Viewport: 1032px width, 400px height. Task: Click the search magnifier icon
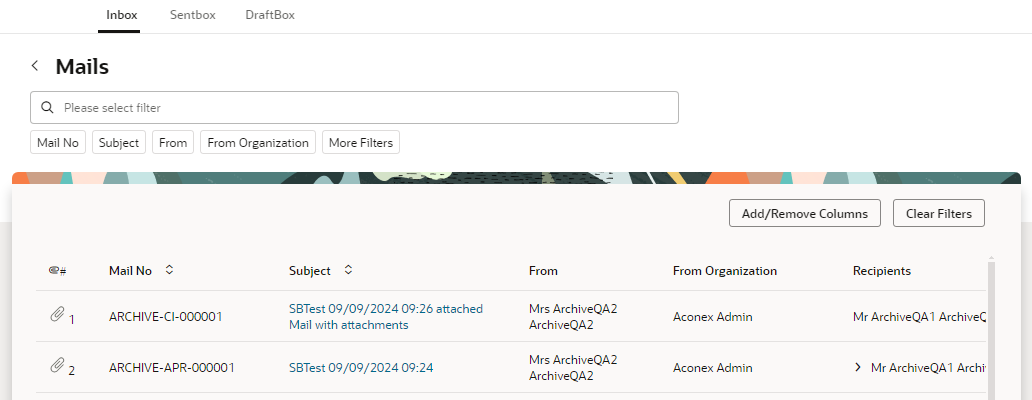pos(47,107)
